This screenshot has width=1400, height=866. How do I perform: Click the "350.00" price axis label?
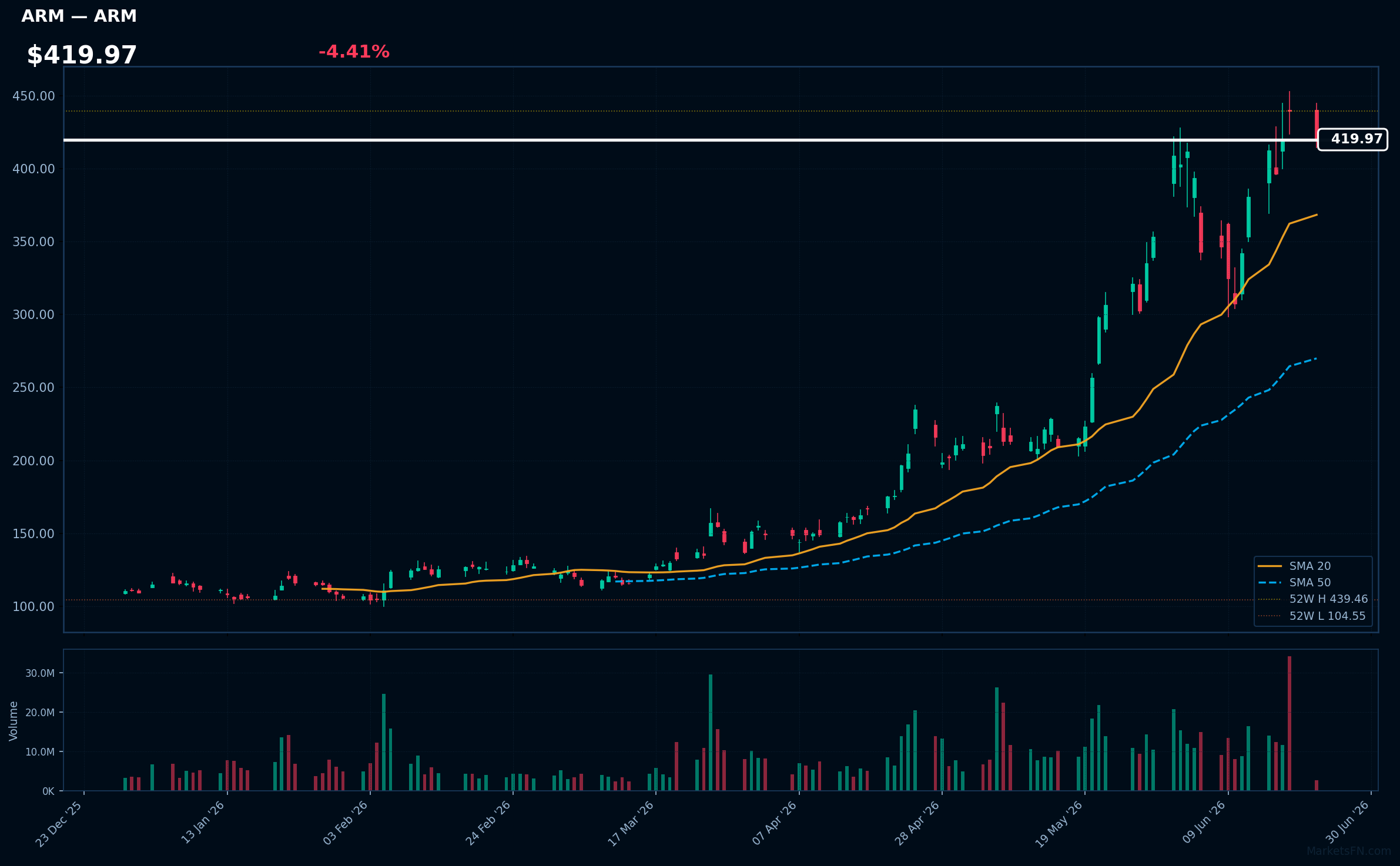(x=34, y=241)
